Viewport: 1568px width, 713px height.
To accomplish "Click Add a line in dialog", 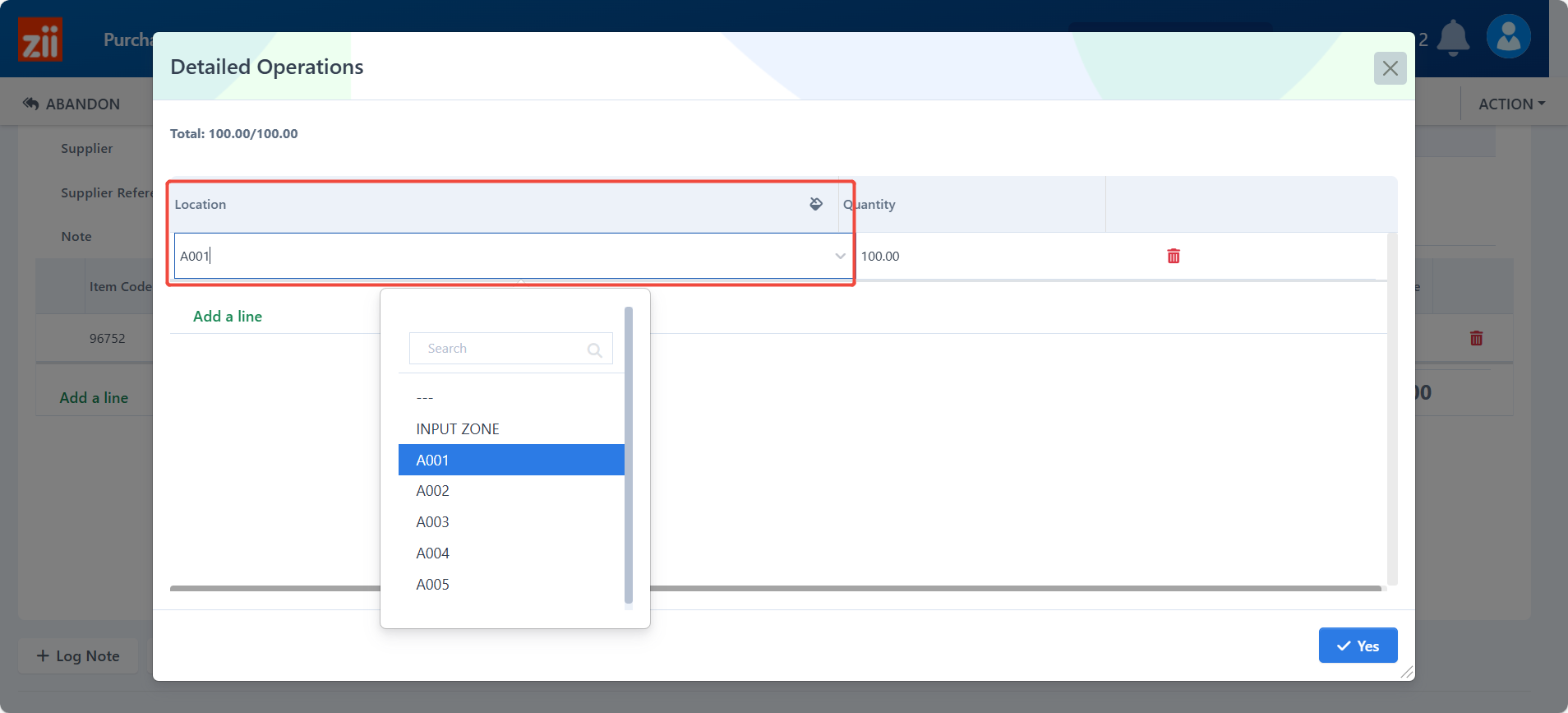I will pyautogui.click(x=228, y=317).
